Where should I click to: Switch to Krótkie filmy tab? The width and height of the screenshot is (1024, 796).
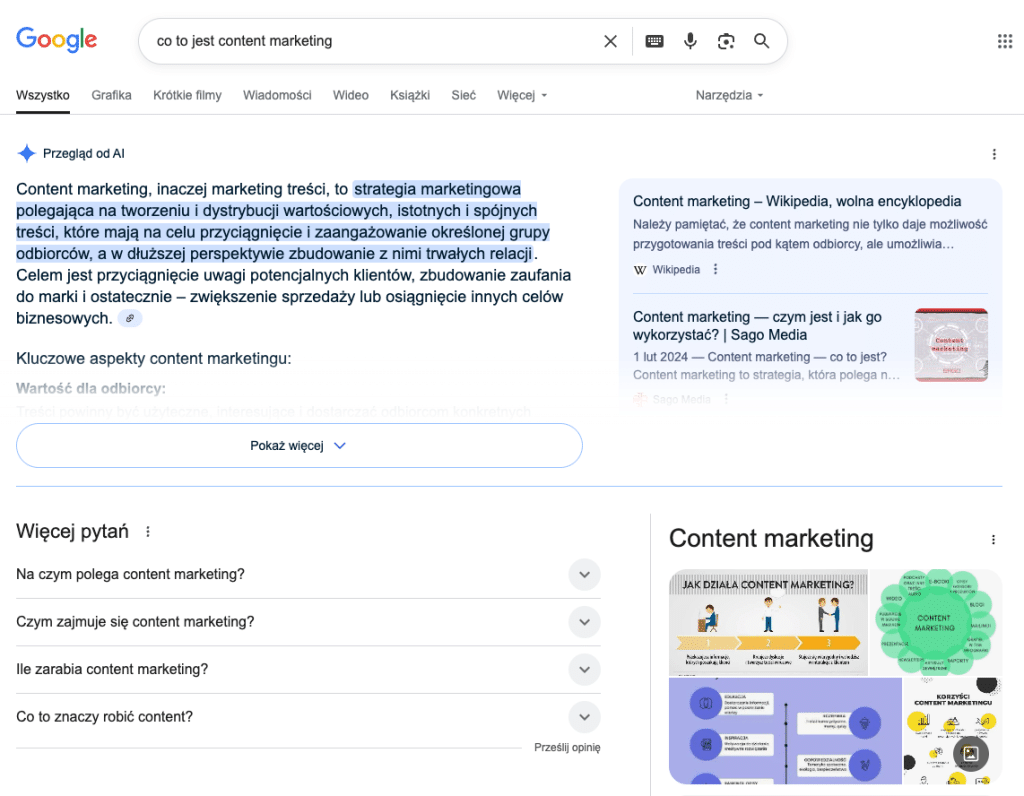[187, 95]
